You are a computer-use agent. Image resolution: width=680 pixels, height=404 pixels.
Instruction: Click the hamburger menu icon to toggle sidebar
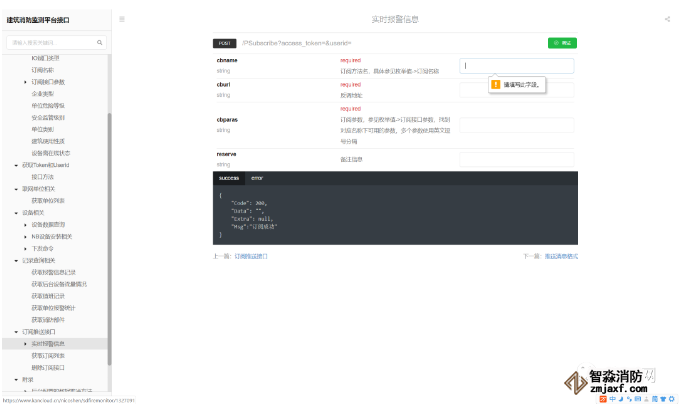click(x=122, y=19)
